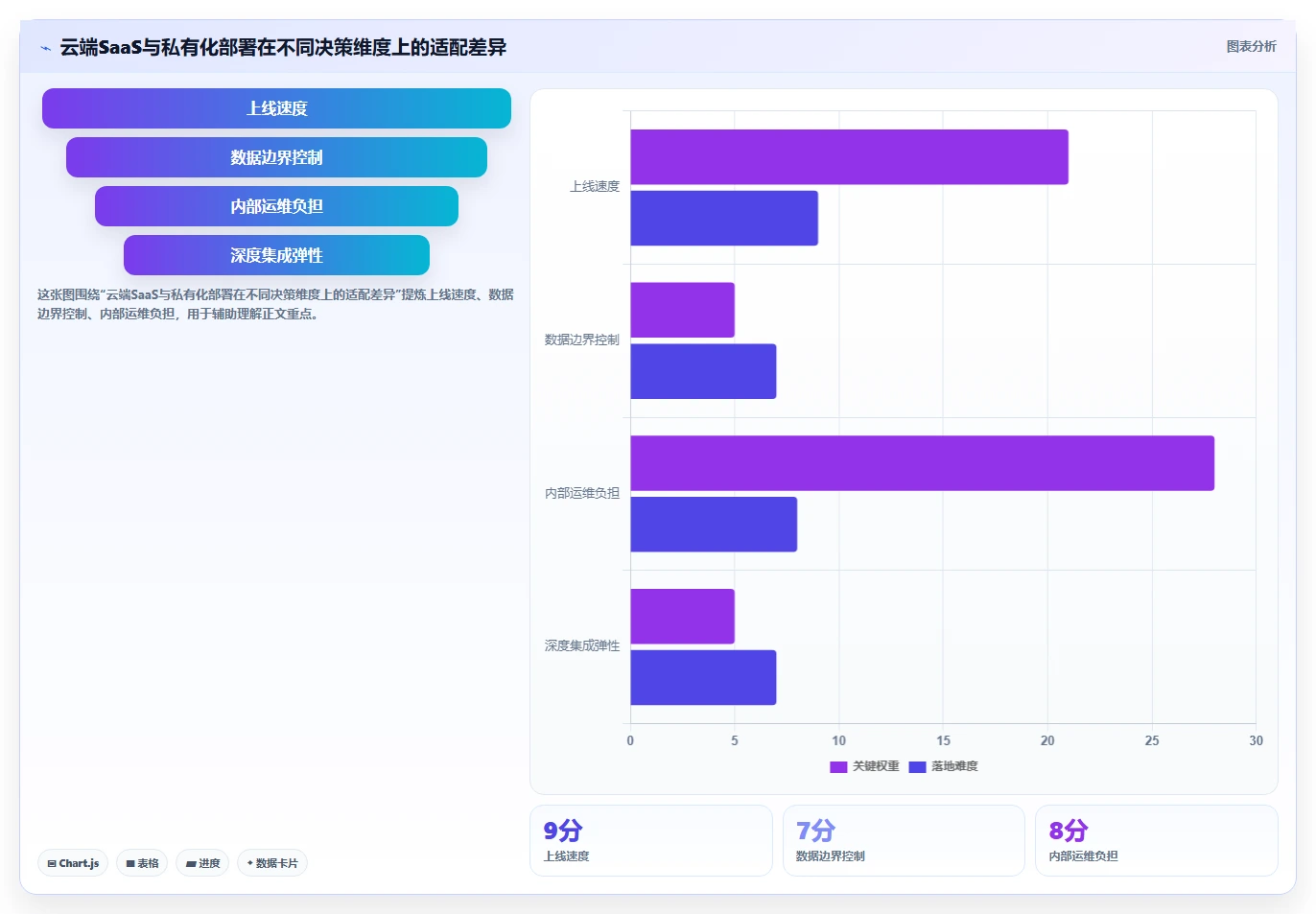Select the 深度集成弹性 funnel bar
The height and width of the screenshot is (914, 1316).
pos(276,255)
